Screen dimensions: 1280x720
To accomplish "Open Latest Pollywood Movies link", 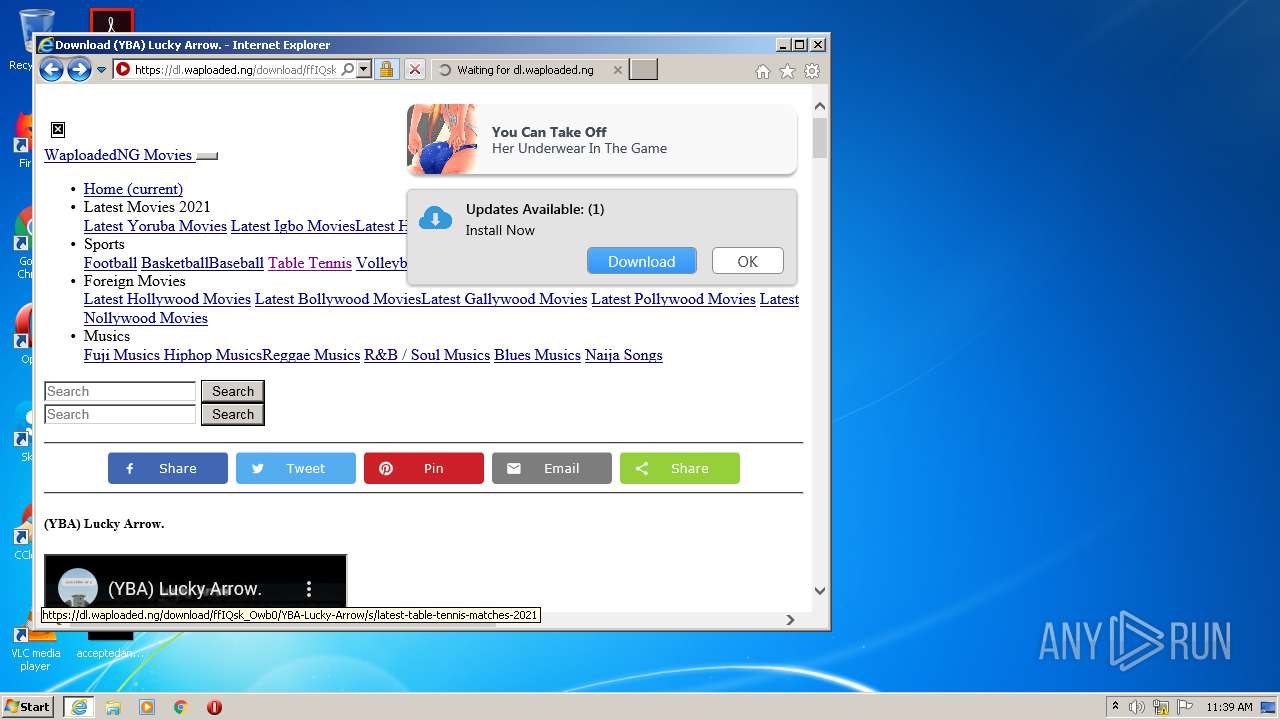I will (673, 299).
